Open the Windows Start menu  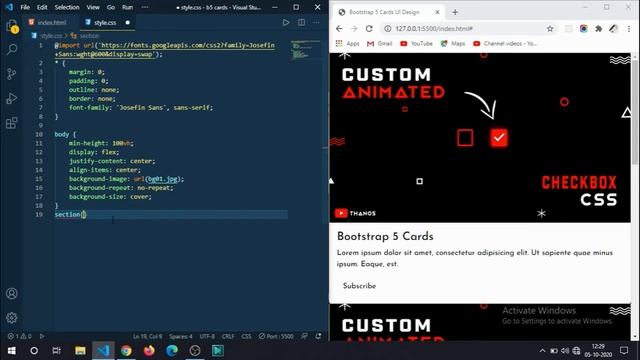(x=11, y=350)
